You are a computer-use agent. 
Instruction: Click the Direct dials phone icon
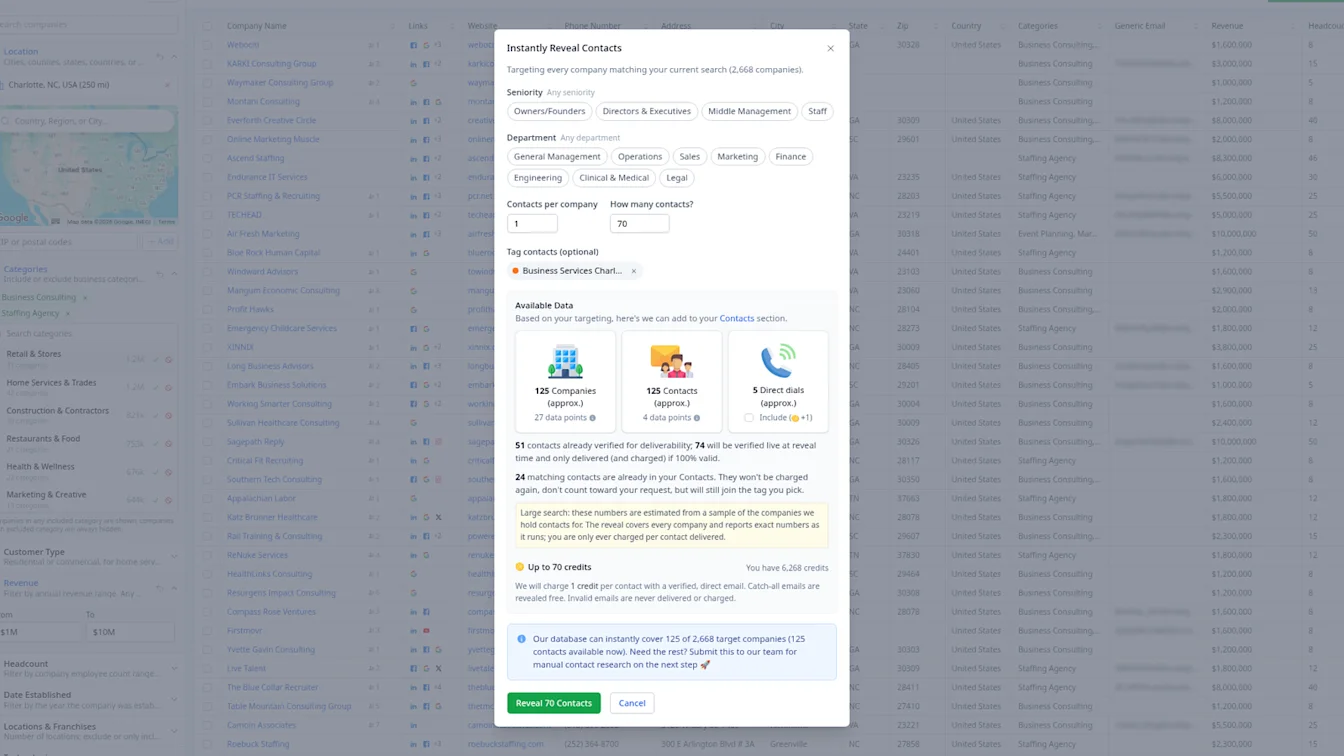click(x=778, y=360)
